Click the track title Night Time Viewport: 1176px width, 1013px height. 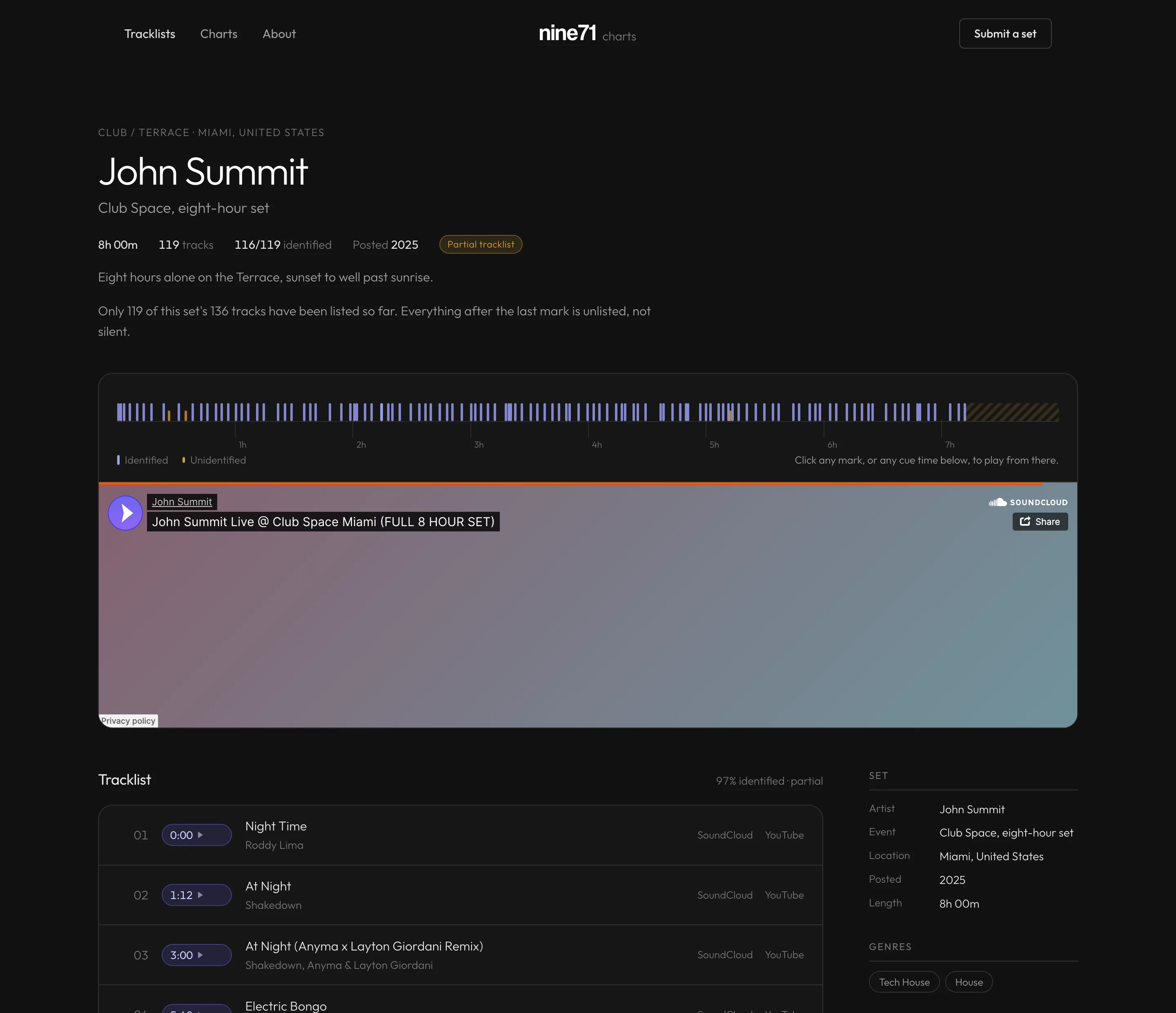click(276, 826)
